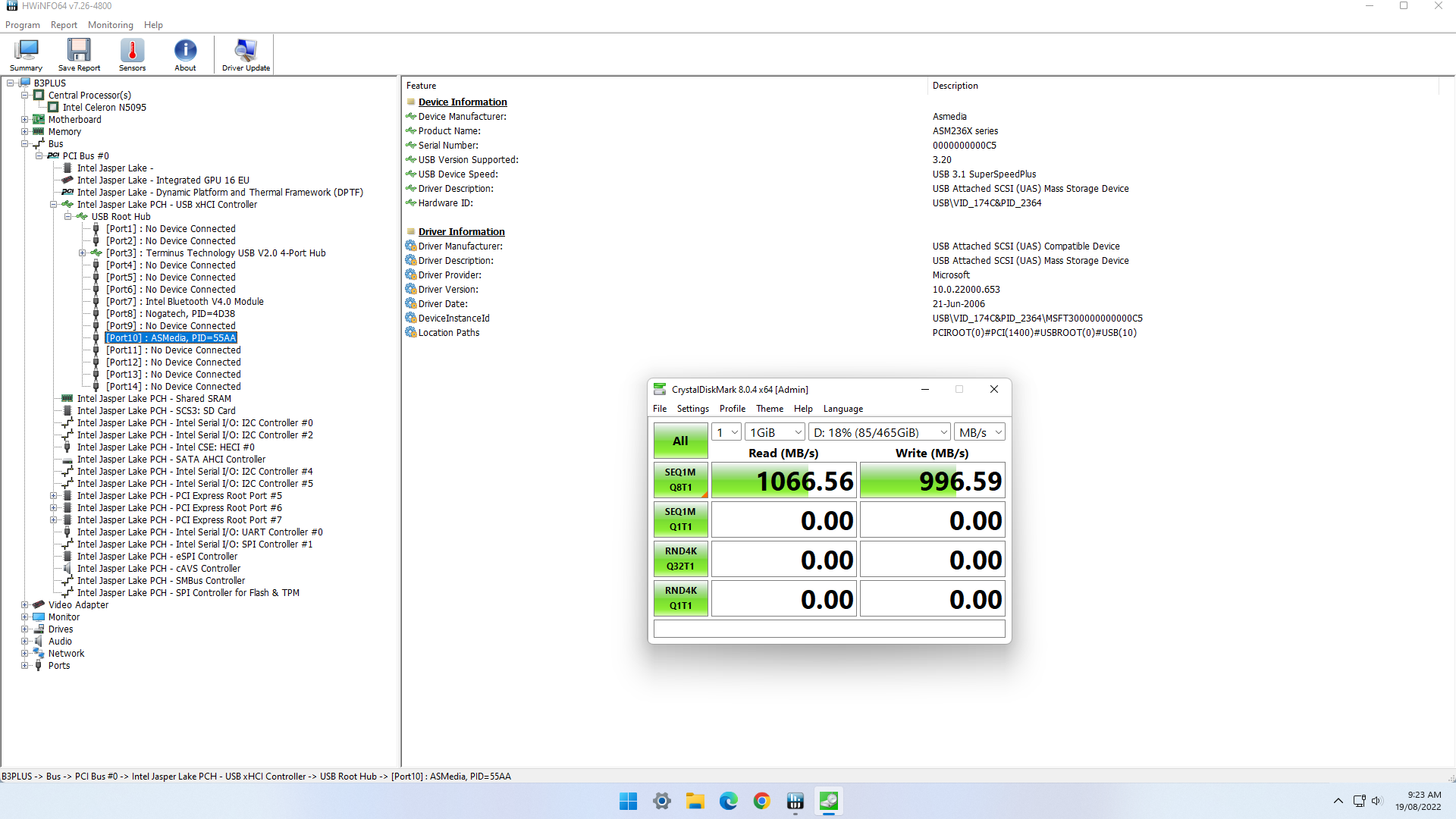Open CrystalDiskMark Theme menu
This screenshot has height=819, width=1456.
point(770,409)
